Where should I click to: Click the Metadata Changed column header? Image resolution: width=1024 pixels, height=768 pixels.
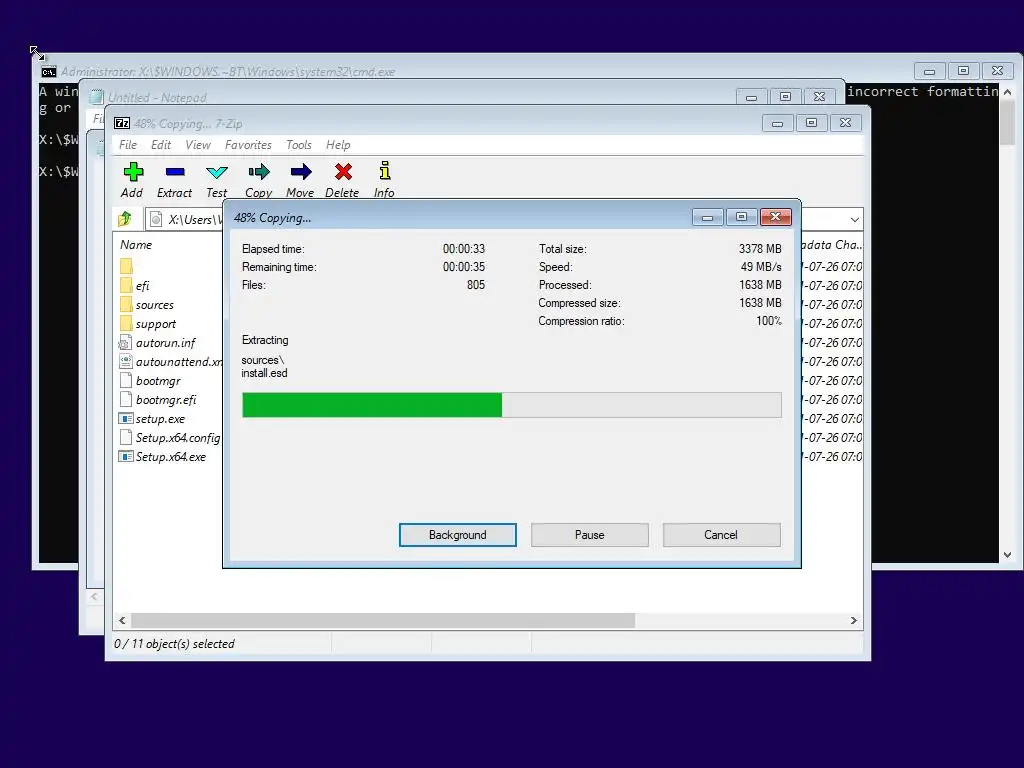pyautogui.click(x=831, y=245)
